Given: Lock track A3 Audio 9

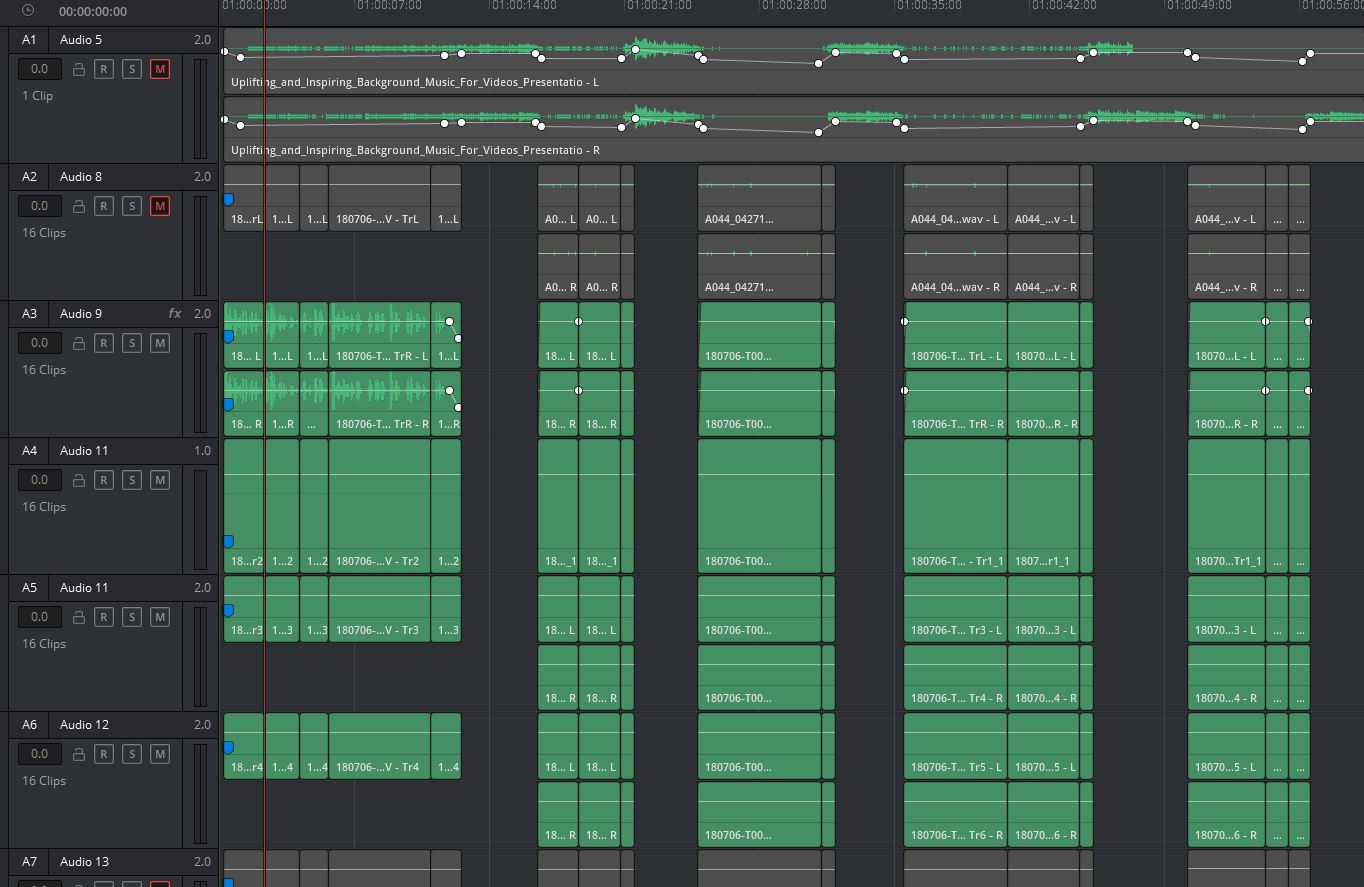Looking at the screenshot, I should point(79,343).
